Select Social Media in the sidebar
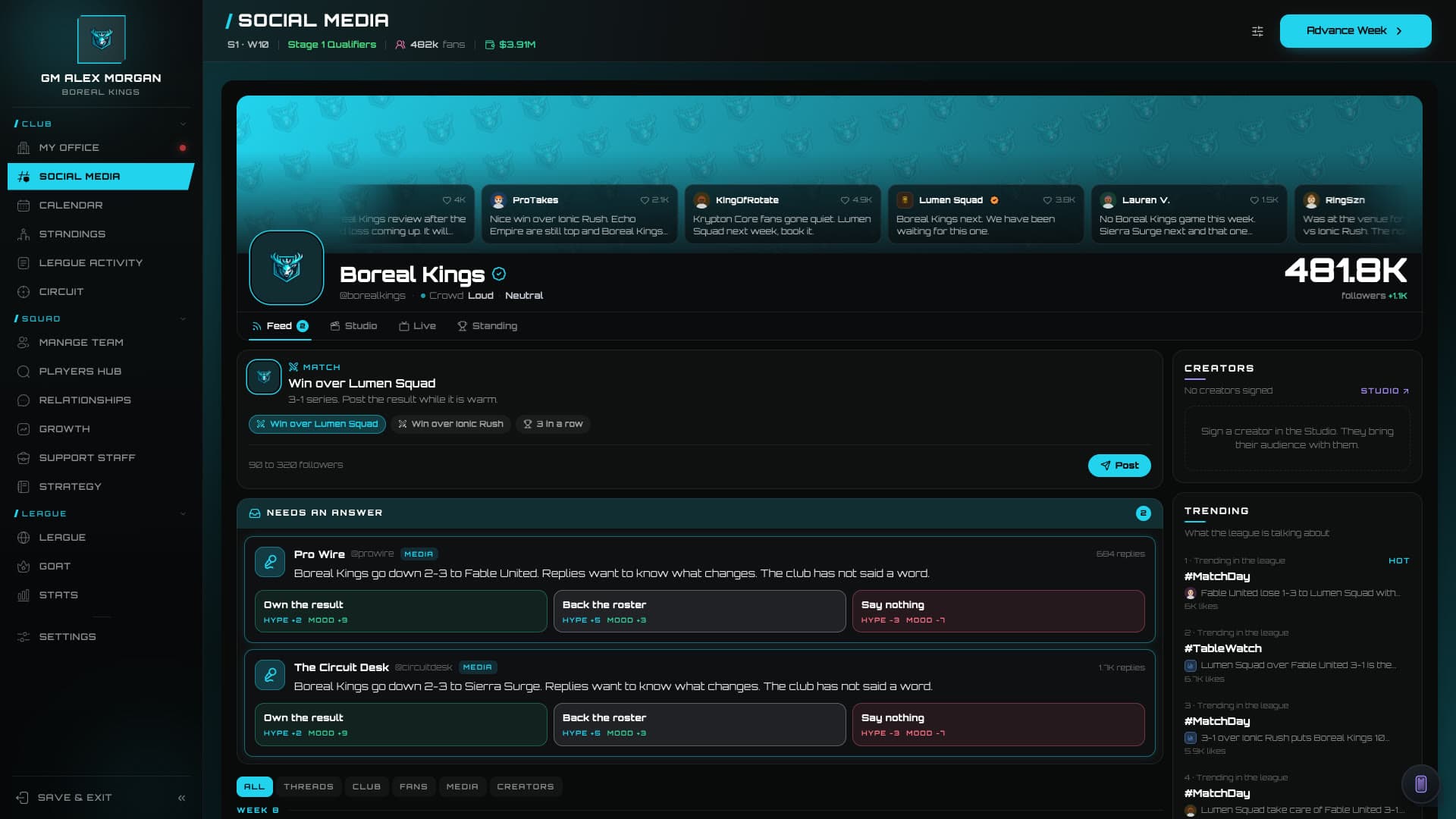Viewport: 1456px width, 819px height. 101,177
